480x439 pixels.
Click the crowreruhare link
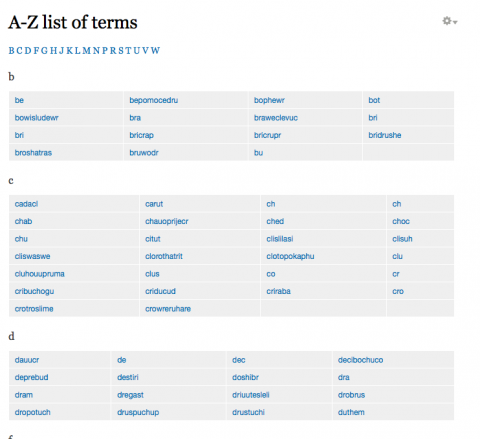168,309
